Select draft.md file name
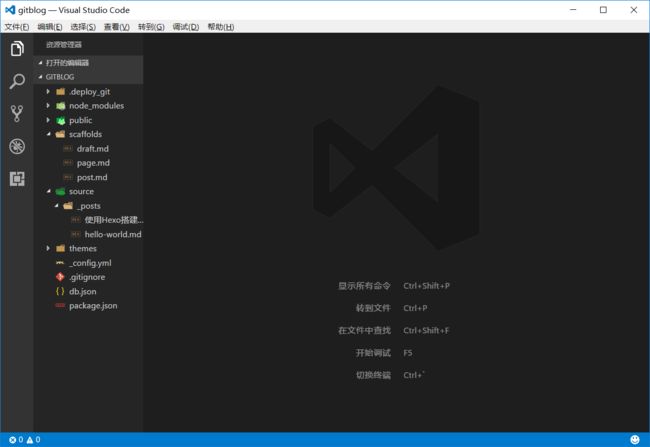Viewport: 650px width, 447px height. tap(92, 148)
